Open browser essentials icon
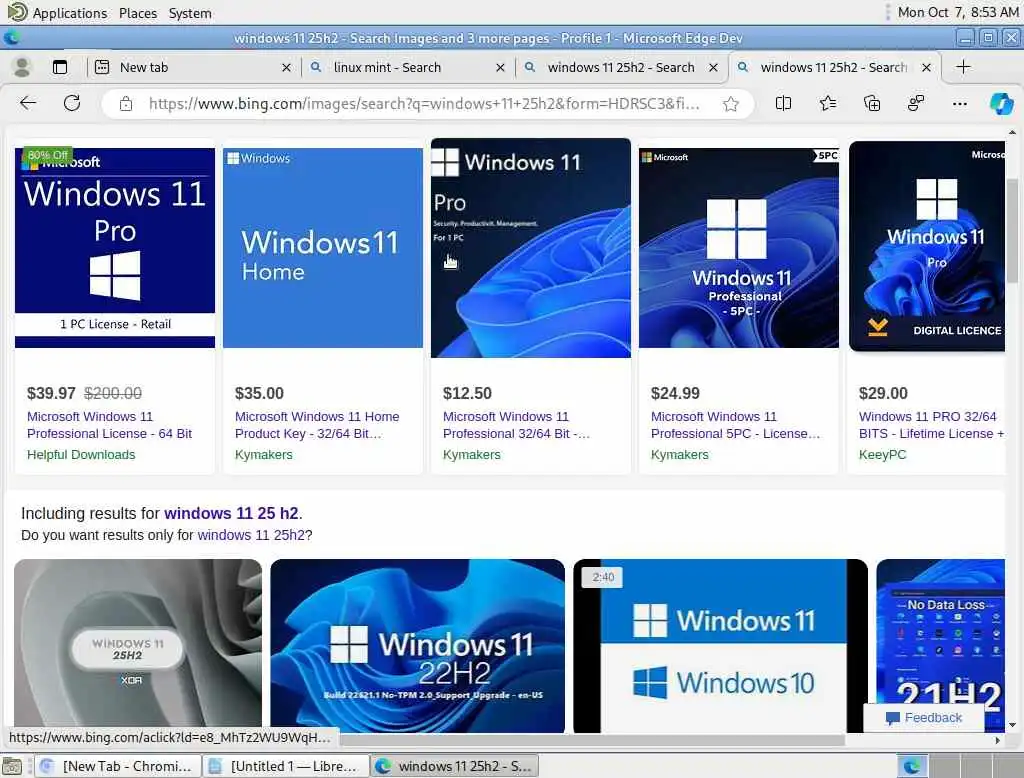The width and height of the screenshot is (1024, 778). (x=916, y=103)
